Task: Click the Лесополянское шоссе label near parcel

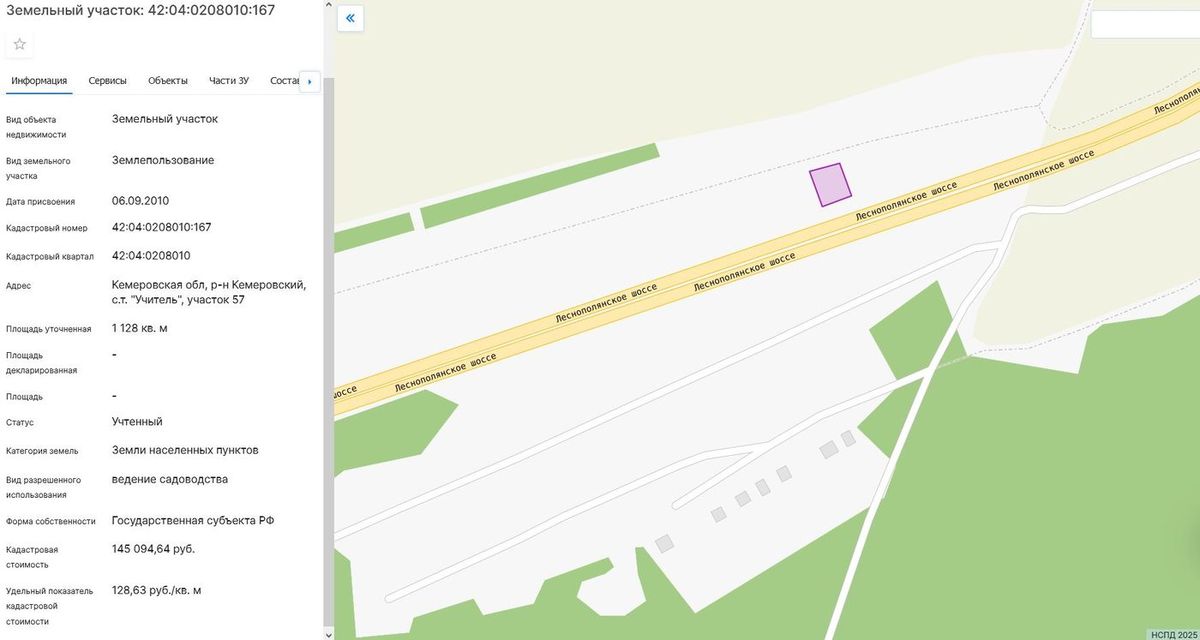Action: (905, 201)
